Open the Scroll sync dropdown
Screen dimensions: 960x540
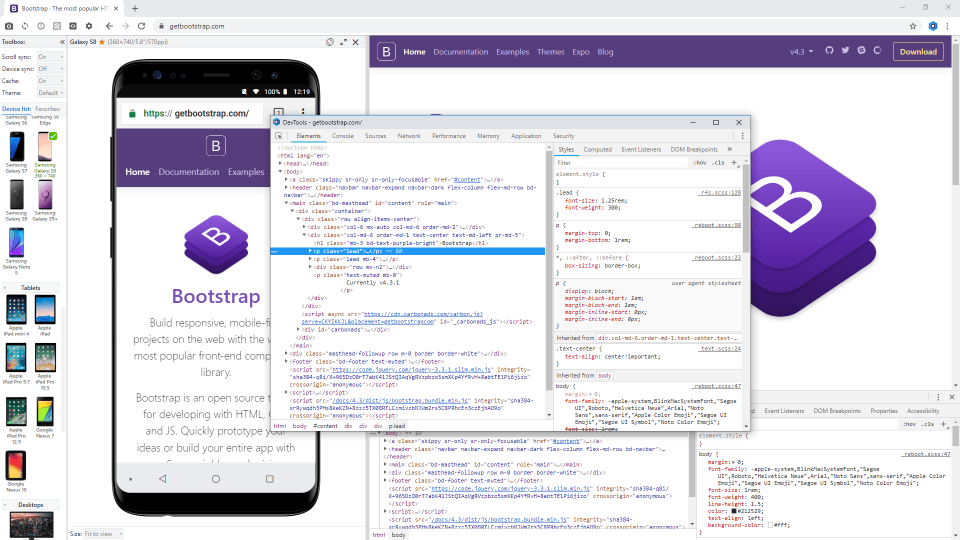pos(50,57)
